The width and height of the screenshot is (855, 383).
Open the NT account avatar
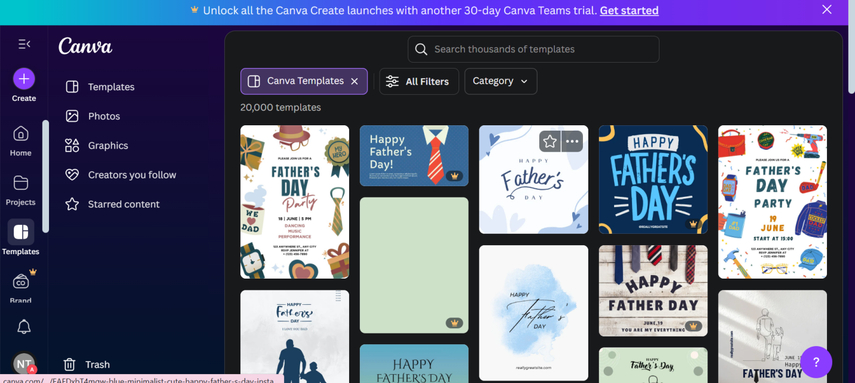pos(24,363)
